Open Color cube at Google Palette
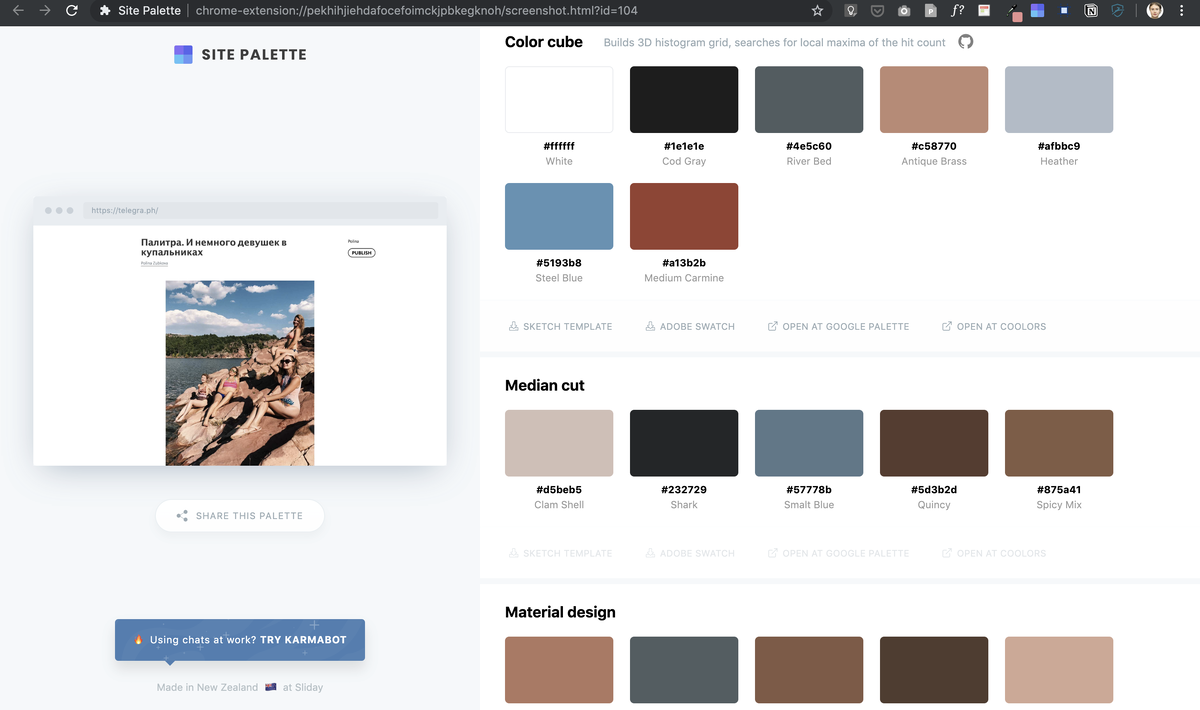Screen dimensions: 1200x710 pos(838,326)
